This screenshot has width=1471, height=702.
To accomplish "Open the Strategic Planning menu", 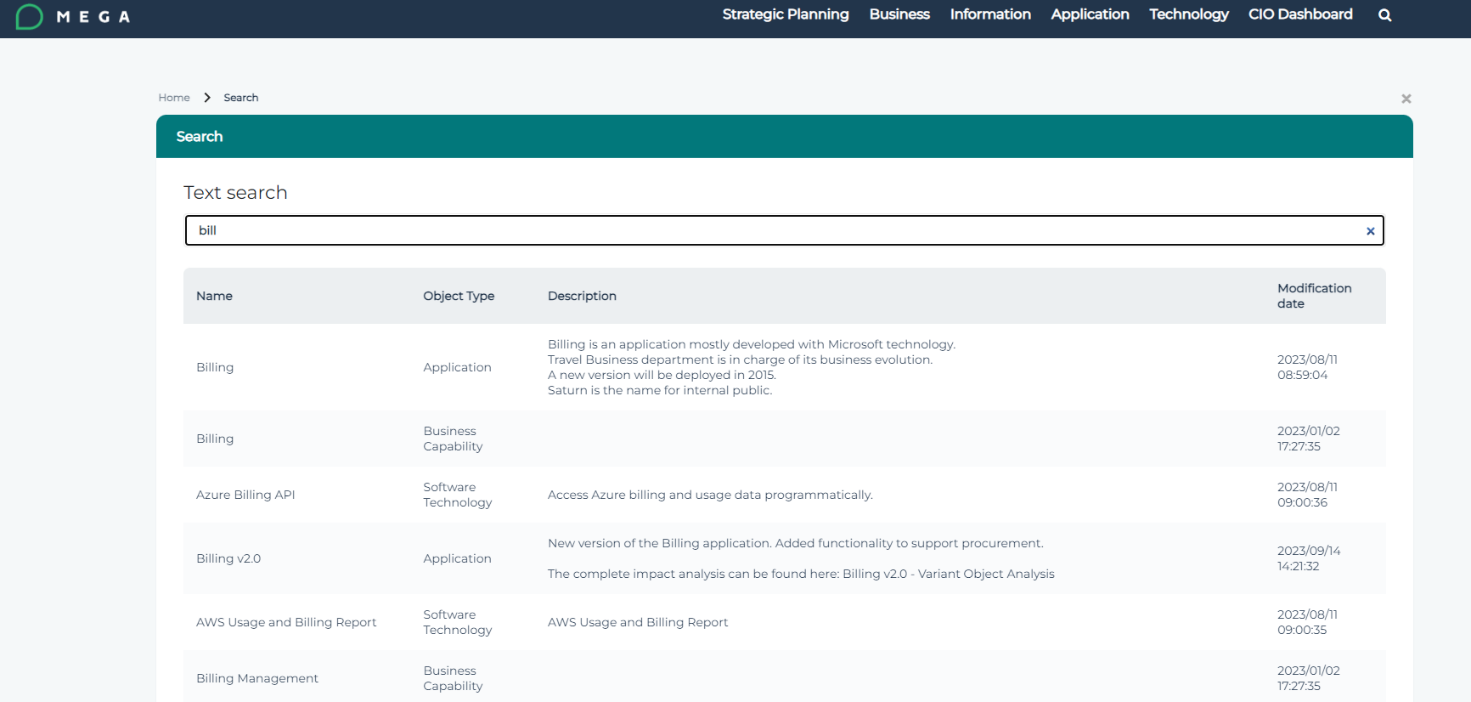I will tap(785, 14).
